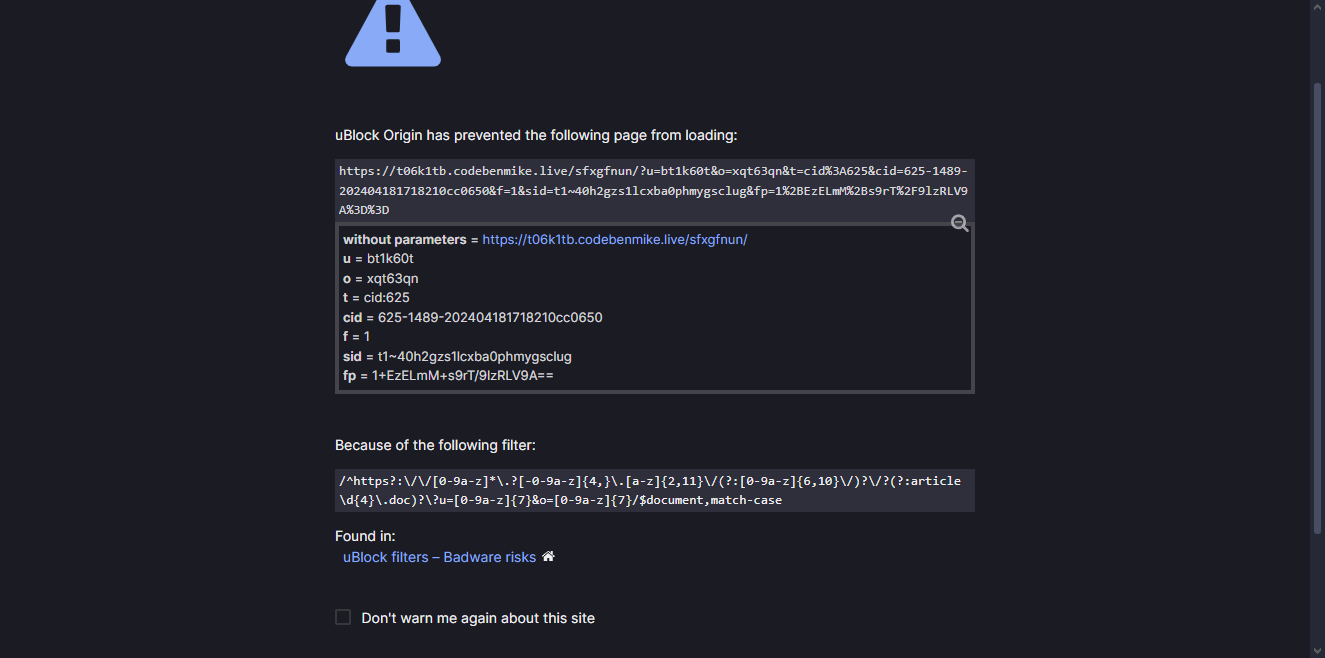The image size is (1325, 658).
Task: Open the codebenmike.live URL without parameters
Action: 614,240
